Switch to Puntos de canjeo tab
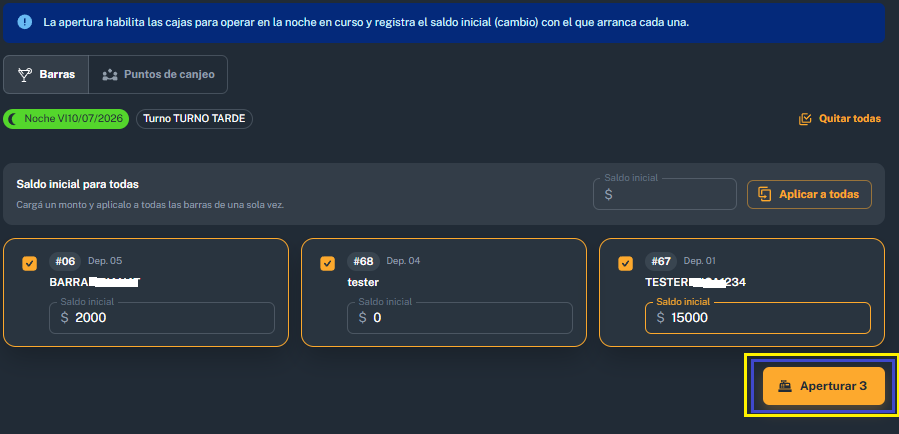 pos(158,75)
